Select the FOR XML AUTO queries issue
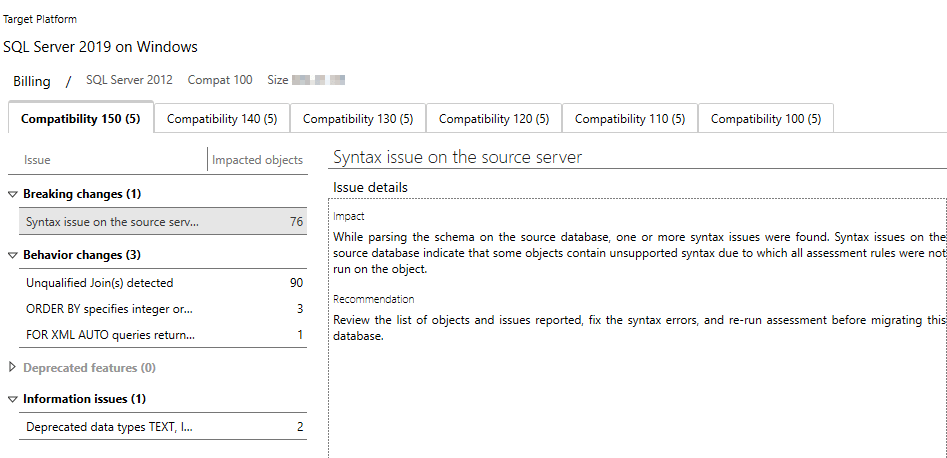Image resolution: width=947 pixels, height=458 pixels. click(x=163, y=335)
